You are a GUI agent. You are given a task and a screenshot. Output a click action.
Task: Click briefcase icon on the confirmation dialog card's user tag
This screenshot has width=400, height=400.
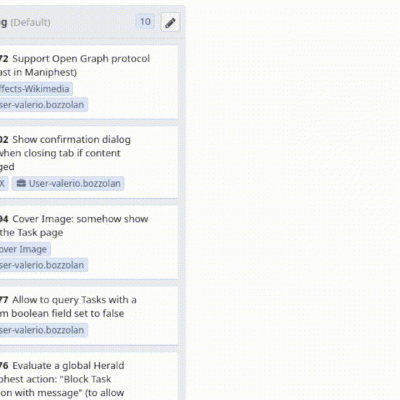[x=21, y=183]
